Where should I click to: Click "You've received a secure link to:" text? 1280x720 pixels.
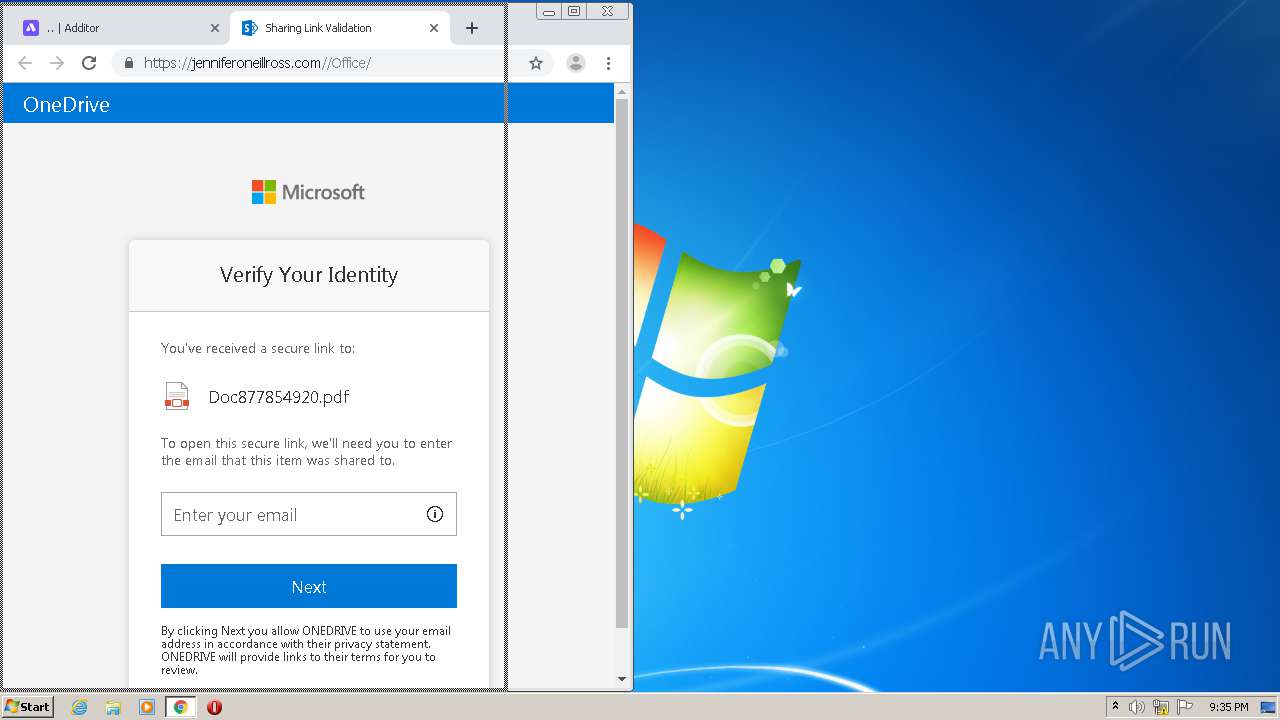pos(258,348)
